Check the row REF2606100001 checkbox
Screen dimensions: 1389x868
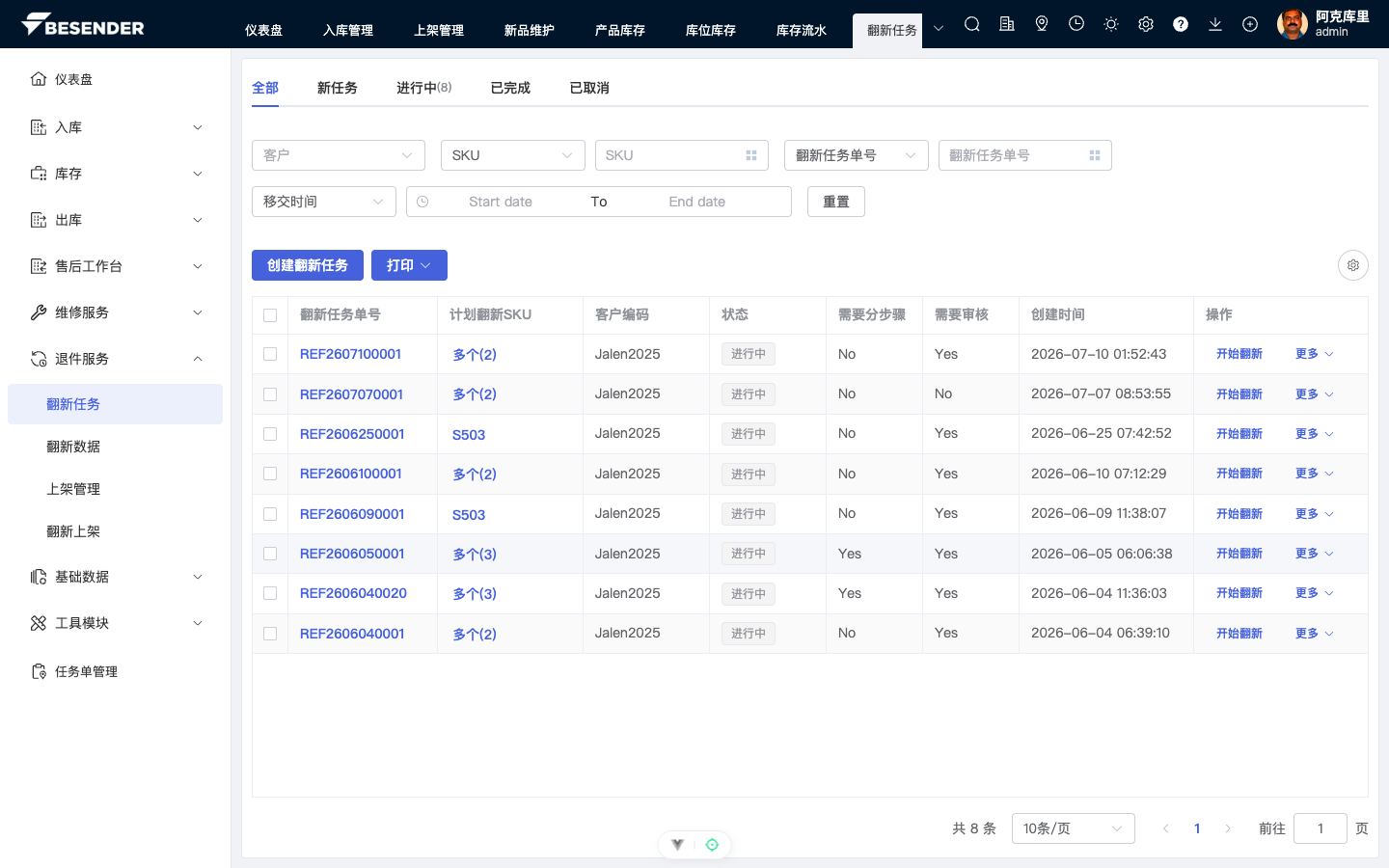[x=270, y=474]
